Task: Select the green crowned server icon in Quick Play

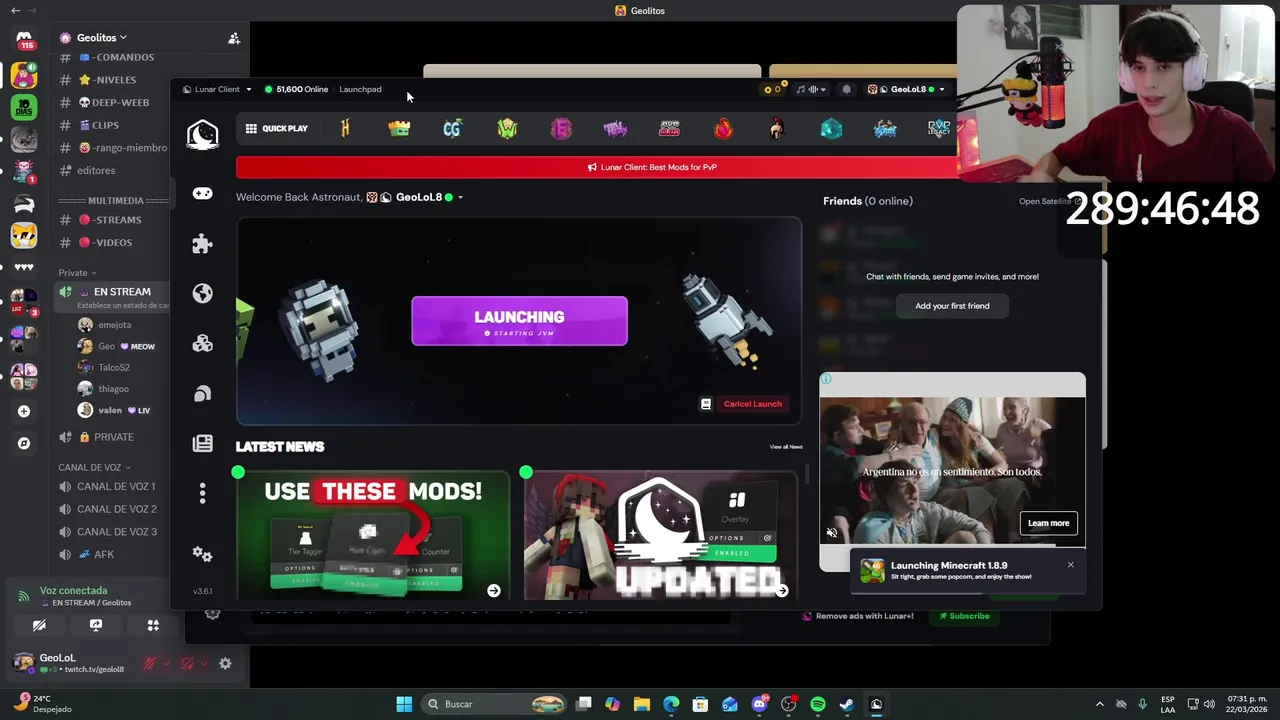Action: click(399, 128)
